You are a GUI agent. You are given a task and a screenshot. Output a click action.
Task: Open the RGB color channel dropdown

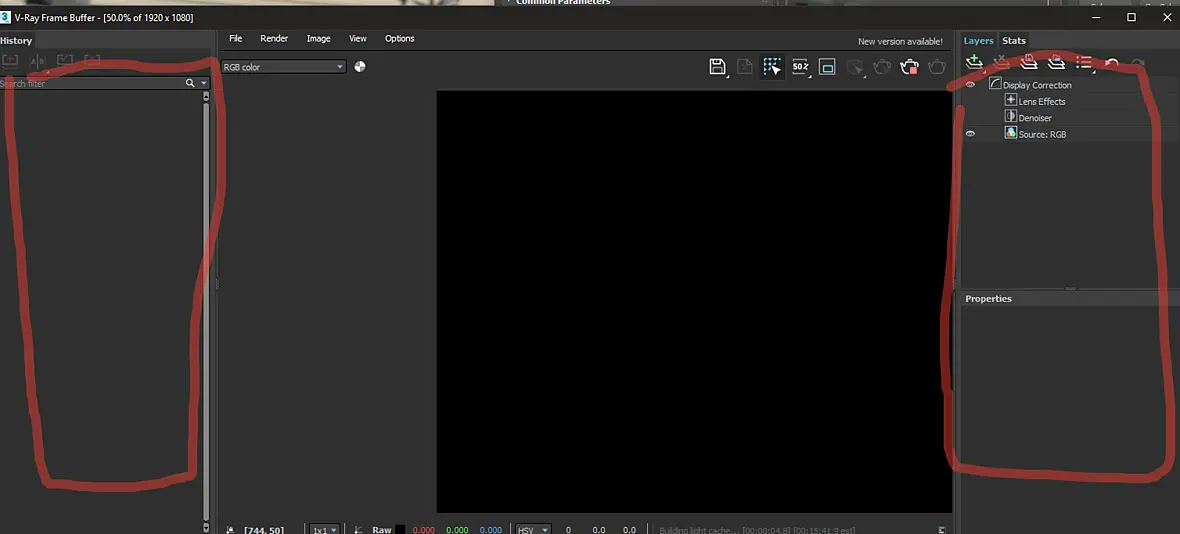click(x=284, y=67)
